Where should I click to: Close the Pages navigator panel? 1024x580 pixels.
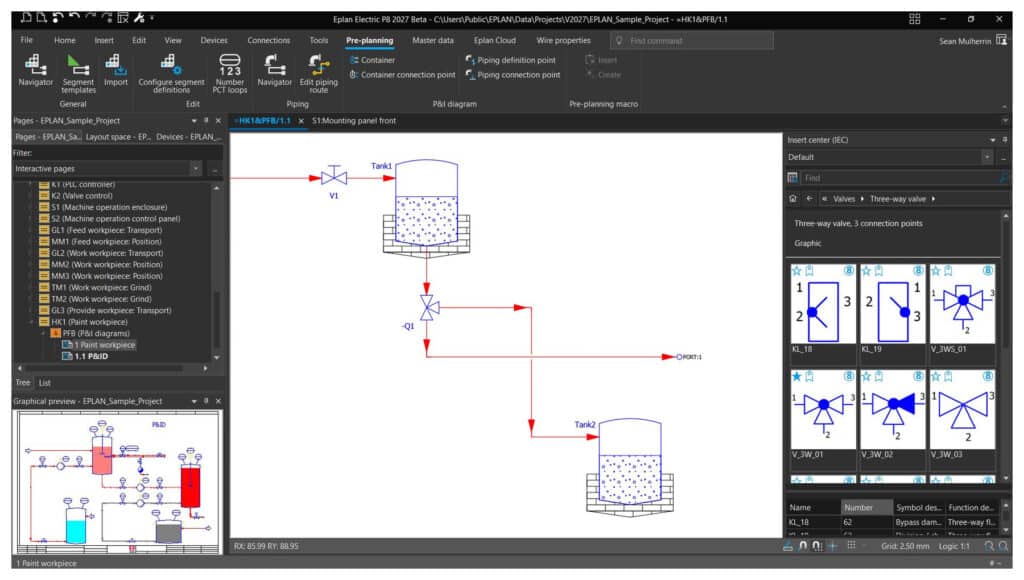point(218,121)
